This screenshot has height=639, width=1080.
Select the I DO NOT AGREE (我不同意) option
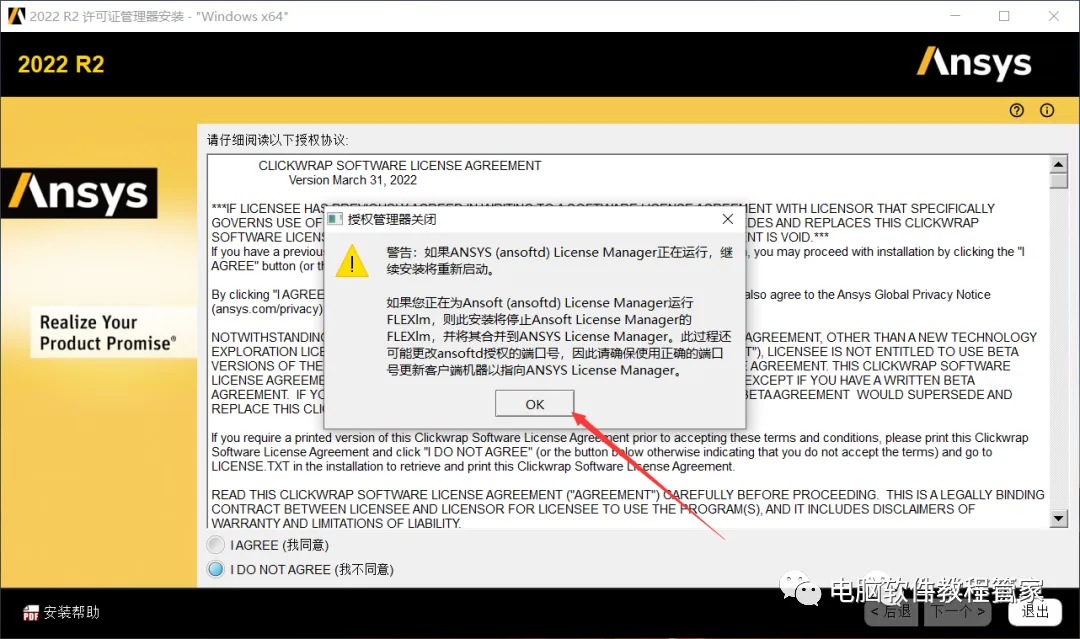pyautogui.click(x=216, y=569)
